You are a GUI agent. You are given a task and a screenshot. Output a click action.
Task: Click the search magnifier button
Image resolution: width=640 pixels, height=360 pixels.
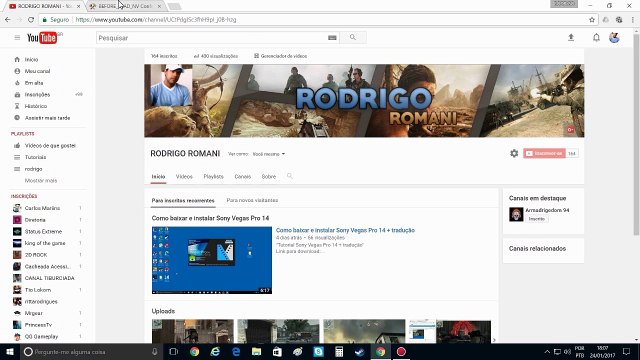click(353, 38)
